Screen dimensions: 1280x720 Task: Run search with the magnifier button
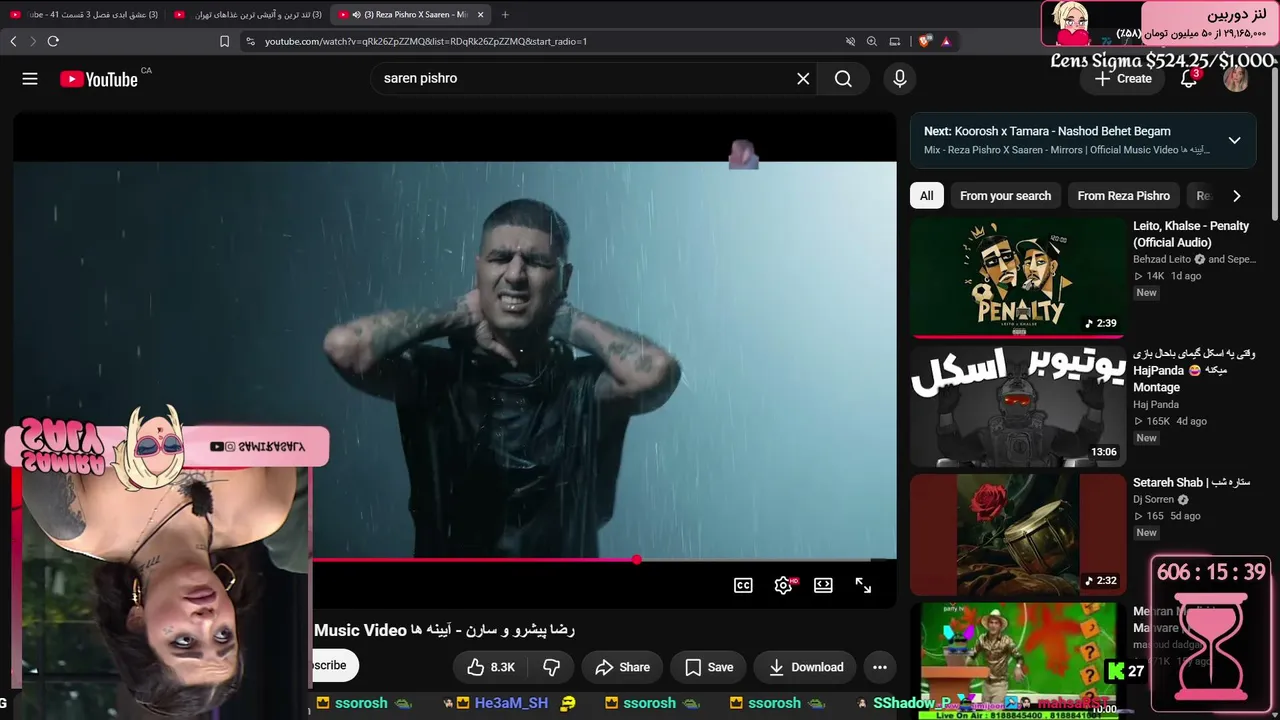coord(843,79)
